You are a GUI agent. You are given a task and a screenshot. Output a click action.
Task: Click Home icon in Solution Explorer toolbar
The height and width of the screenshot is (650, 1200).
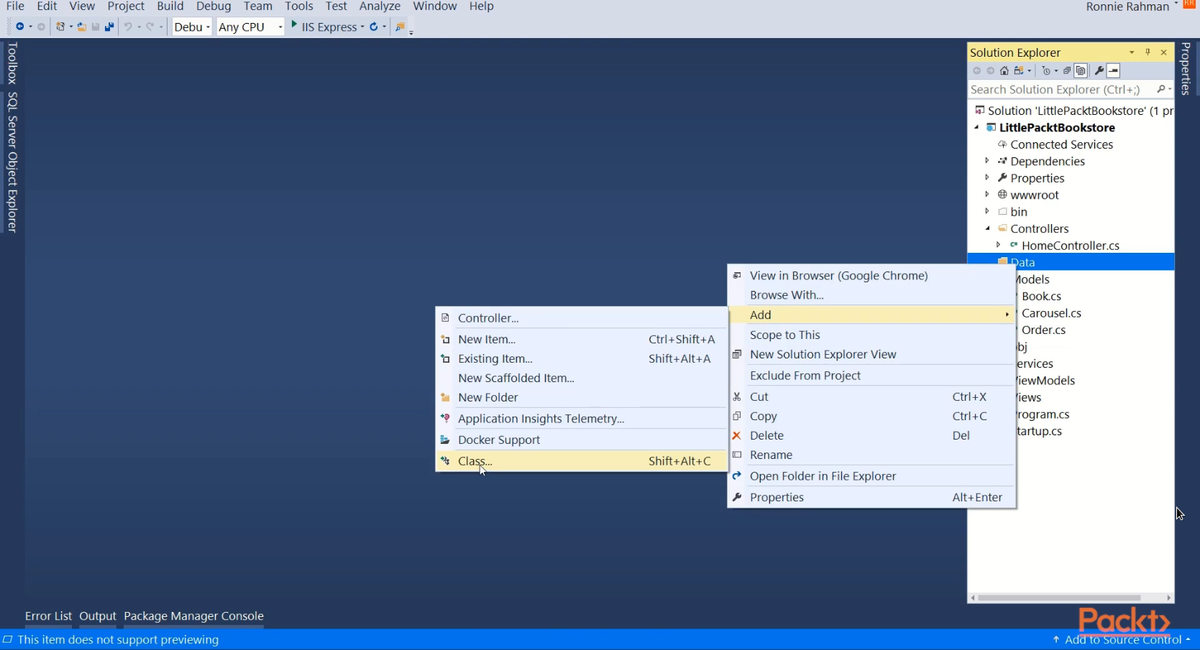1004,71
